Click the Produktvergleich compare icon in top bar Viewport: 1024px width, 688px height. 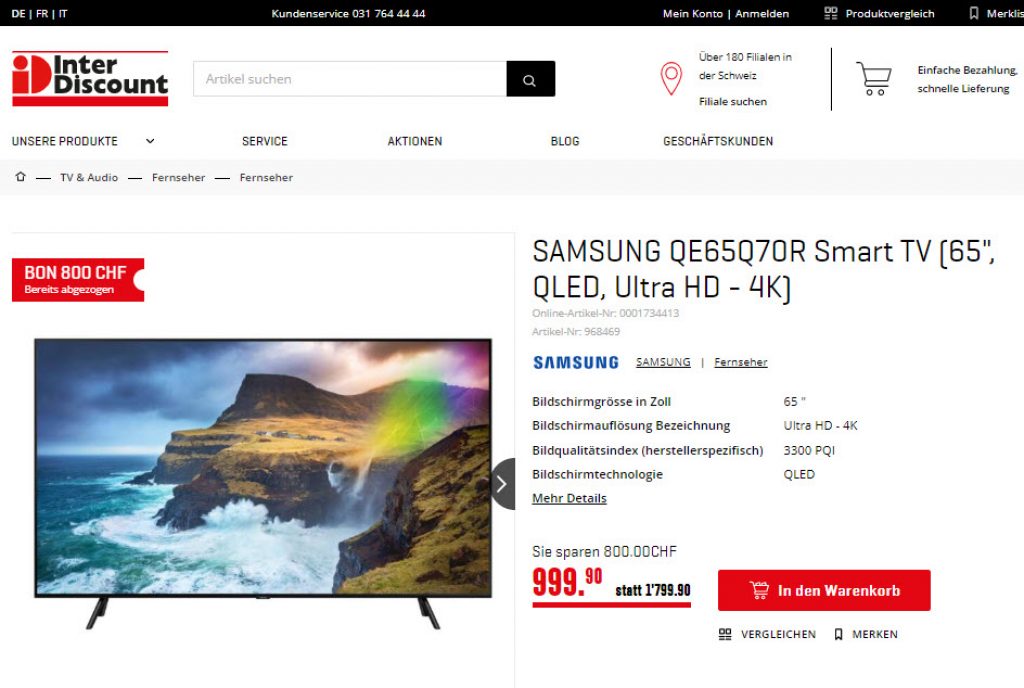(831, 13)
